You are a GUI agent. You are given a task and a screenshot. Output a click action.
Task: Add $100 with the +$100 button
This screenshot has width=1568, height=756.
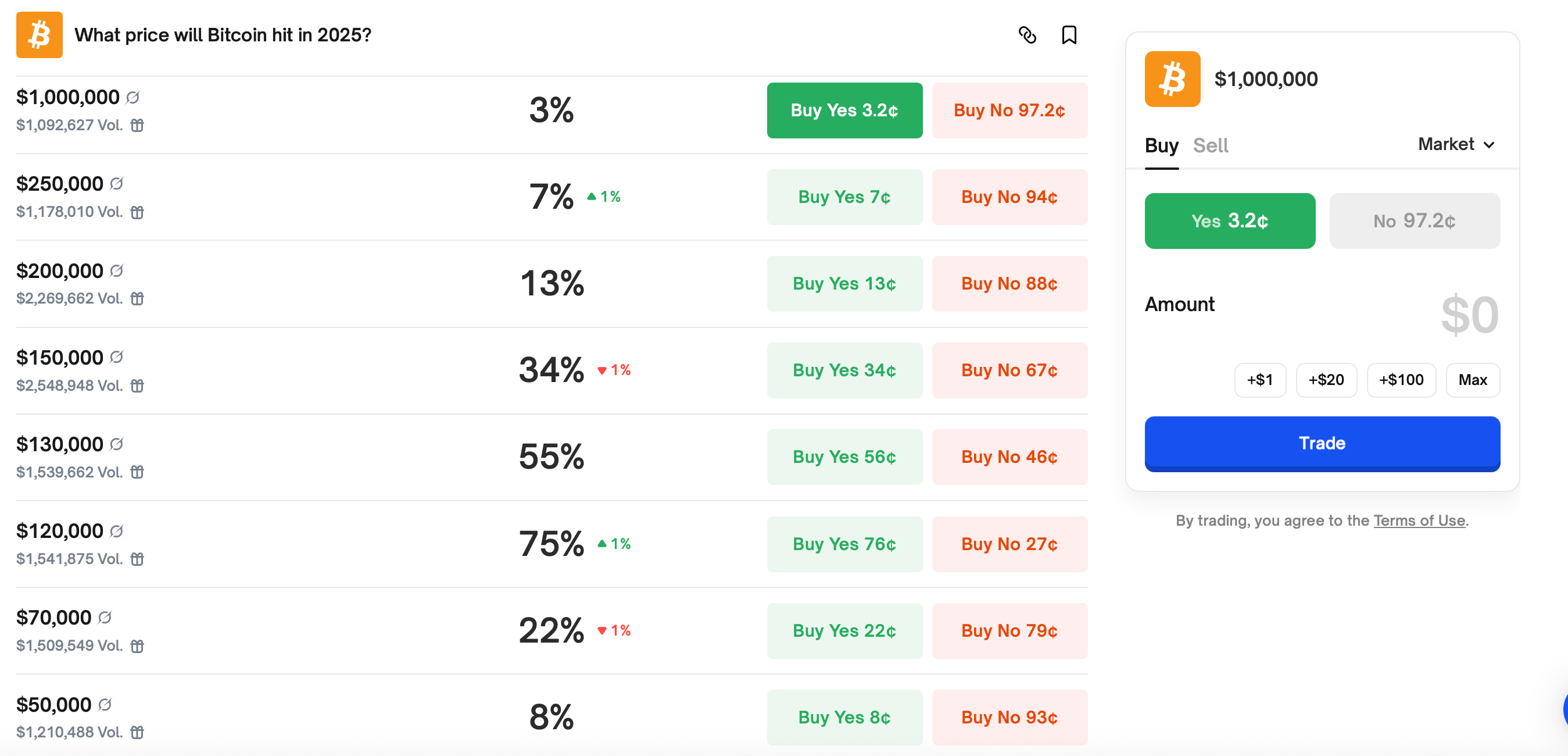[1401, 380]
